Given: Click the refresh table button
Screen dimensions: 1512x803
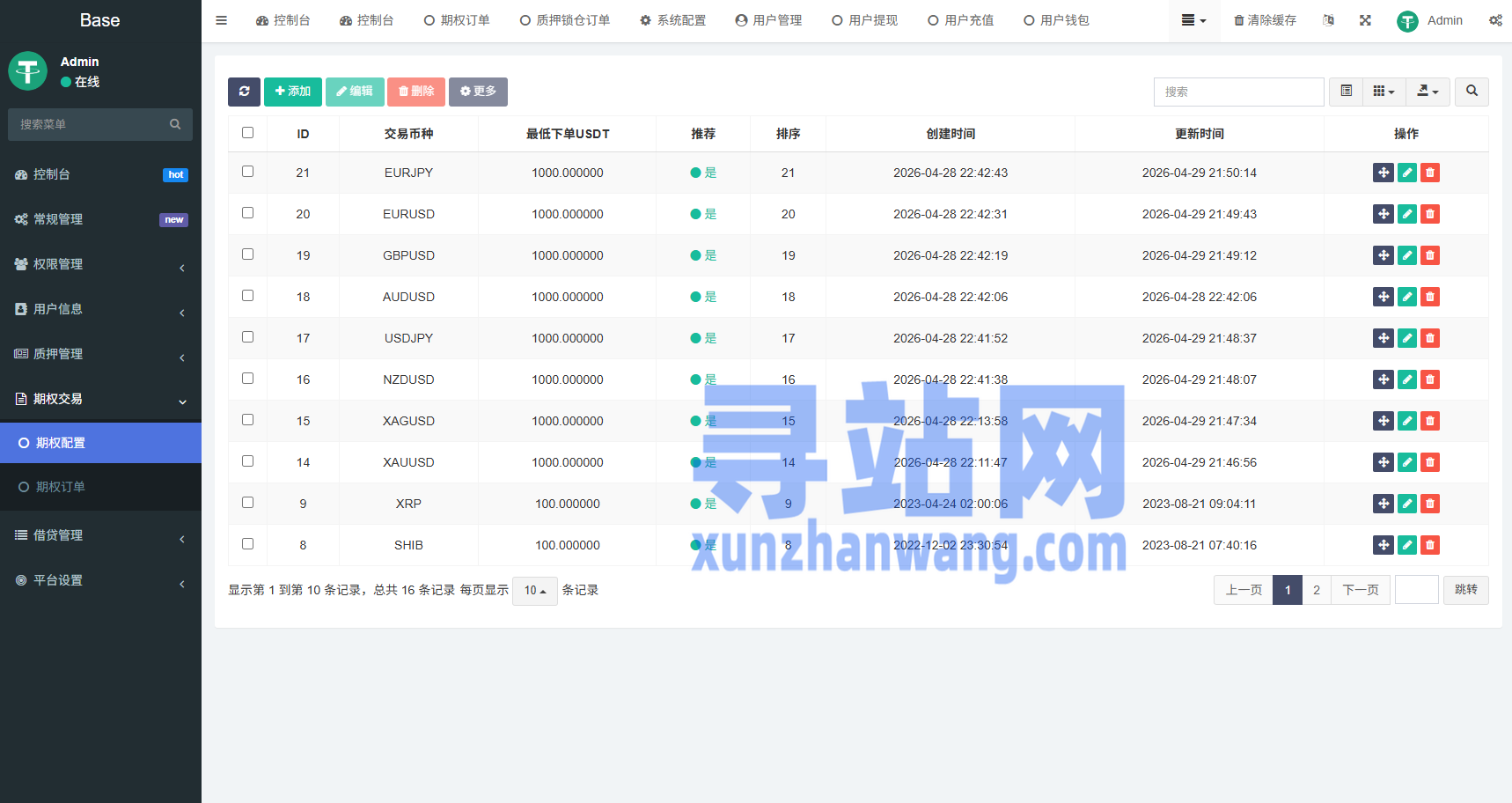Looking at the screenshot, I should click(x=244, y=92).
